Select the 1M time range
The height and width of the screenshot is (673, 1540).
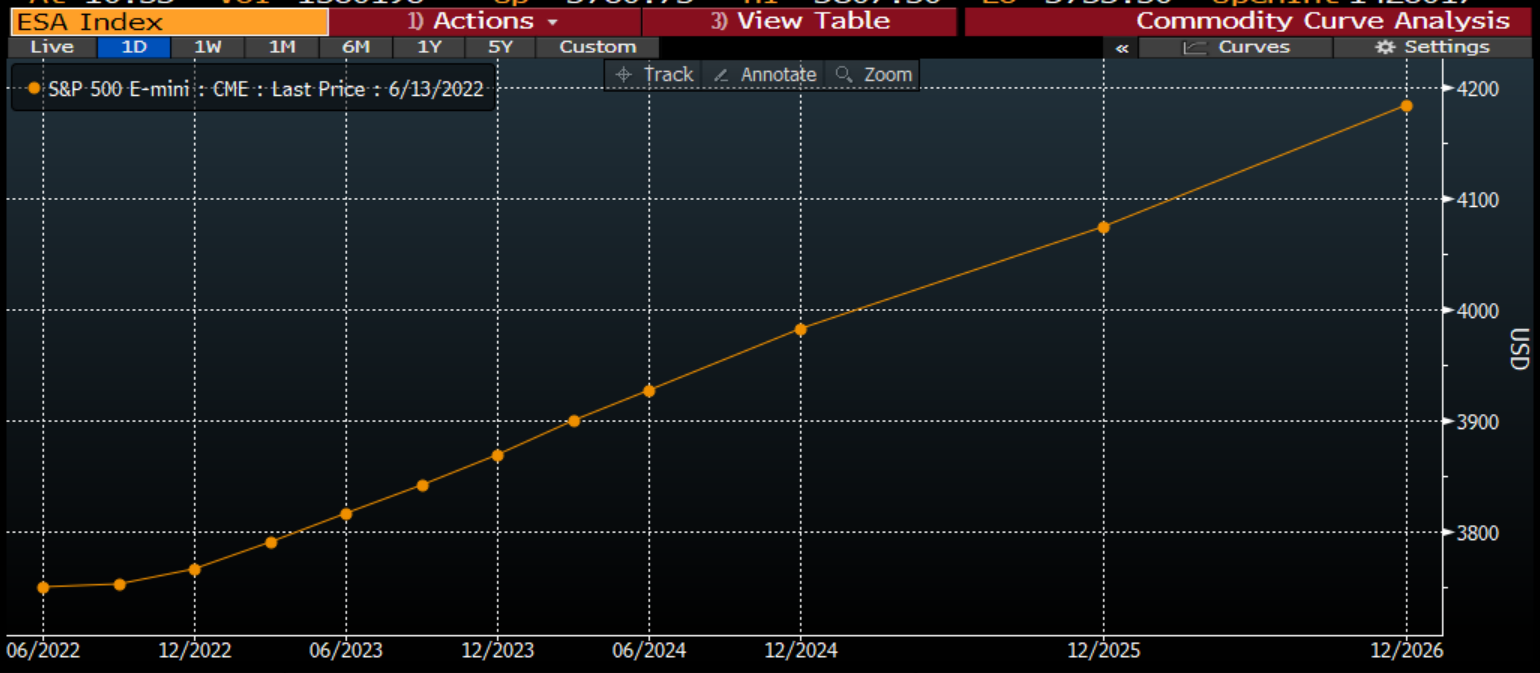click(282, 47)
